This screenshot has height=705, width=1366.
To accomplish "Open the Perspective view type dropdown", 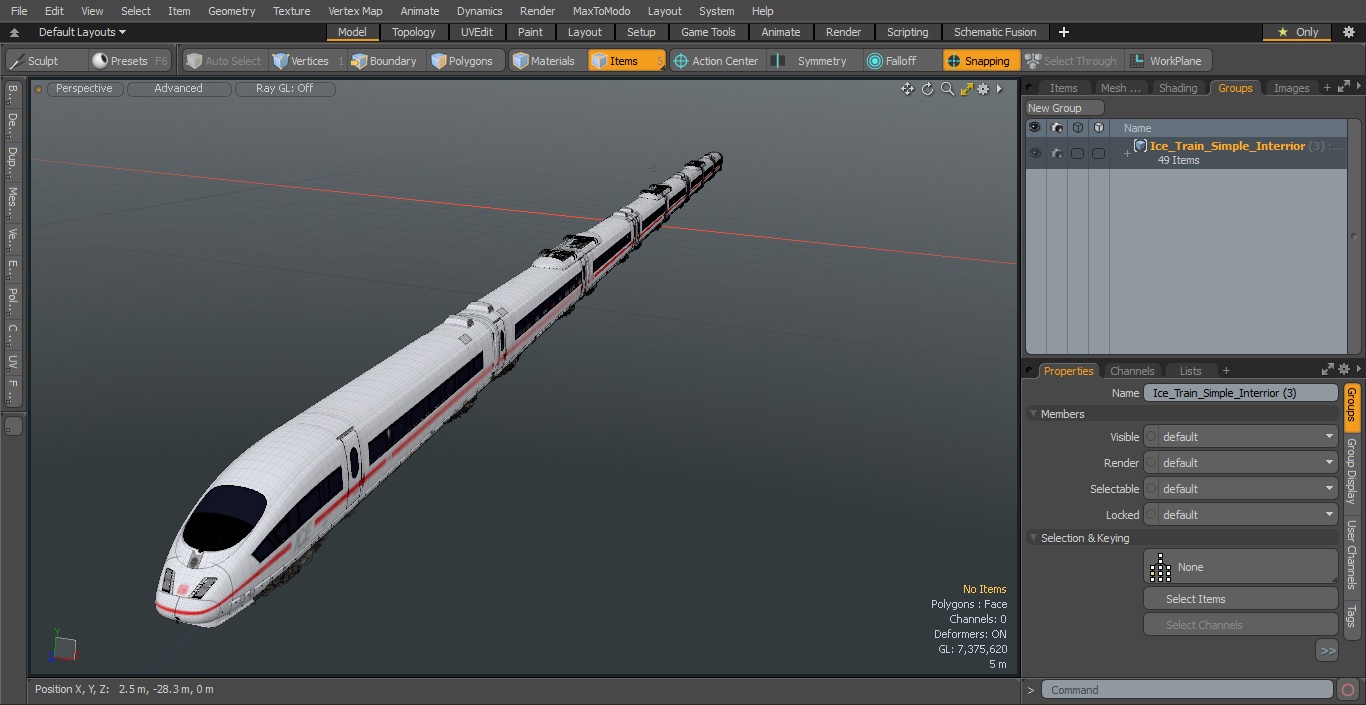I will [84, 88].
